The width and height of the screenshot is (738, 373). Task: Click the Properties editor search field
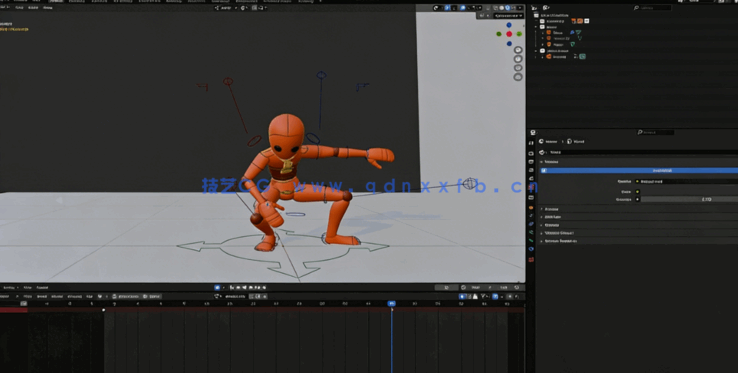coord(656,133)
